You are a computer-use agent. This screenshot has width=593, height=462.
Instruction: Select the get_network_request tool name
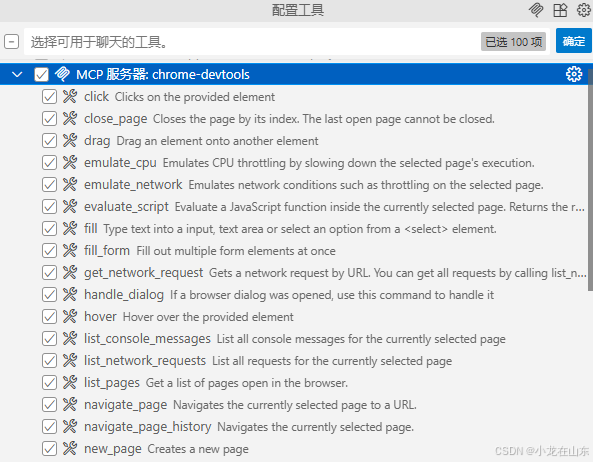point(143,272)
